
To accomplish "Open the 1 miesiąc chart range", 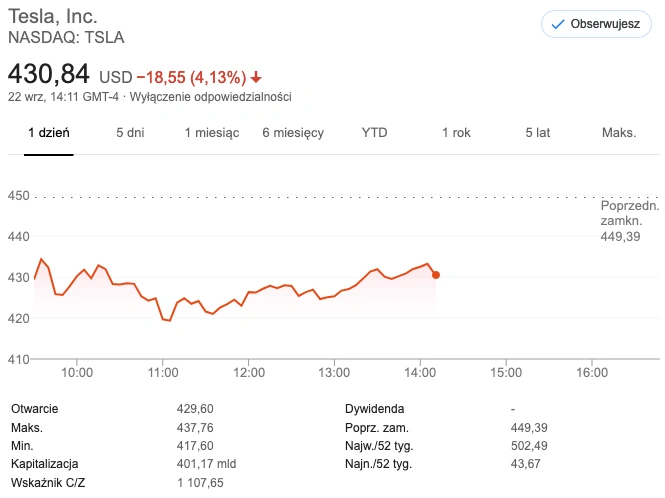I will tap(212, 133).
